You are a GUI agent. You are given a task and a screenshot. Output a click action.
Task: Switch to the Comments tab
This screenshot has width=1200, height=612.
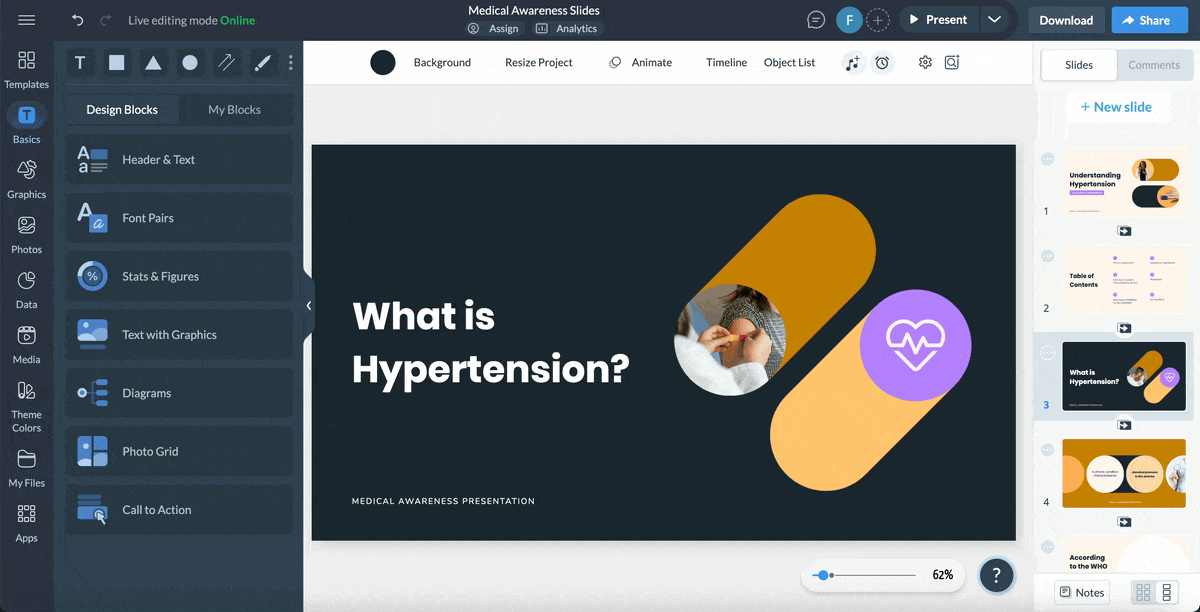pos(1154,65)
